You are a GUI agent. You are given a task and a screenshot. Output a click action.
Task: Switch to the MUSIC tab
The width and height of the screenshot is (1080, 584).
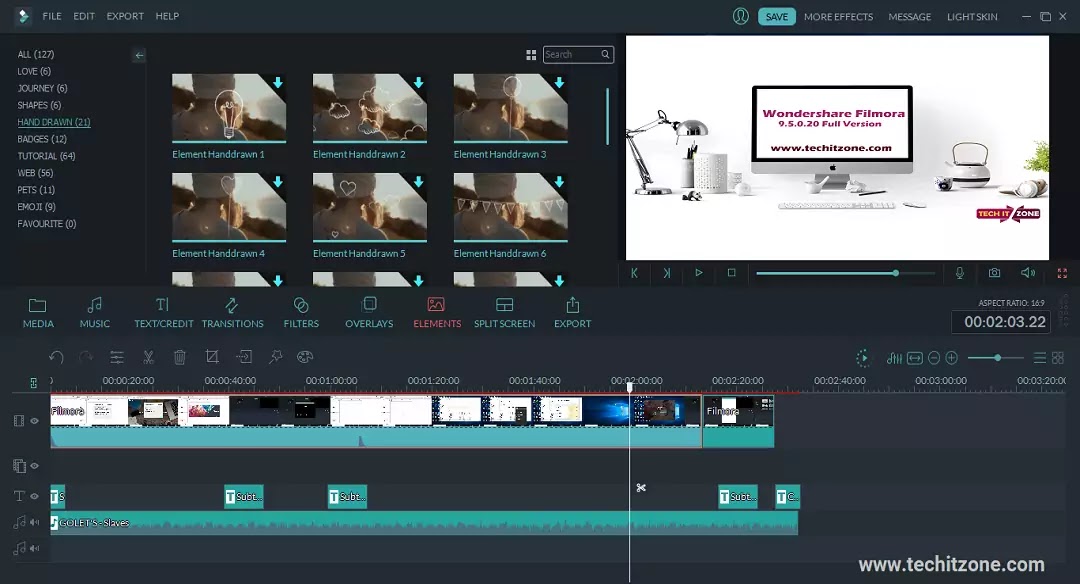coord(95,313)
